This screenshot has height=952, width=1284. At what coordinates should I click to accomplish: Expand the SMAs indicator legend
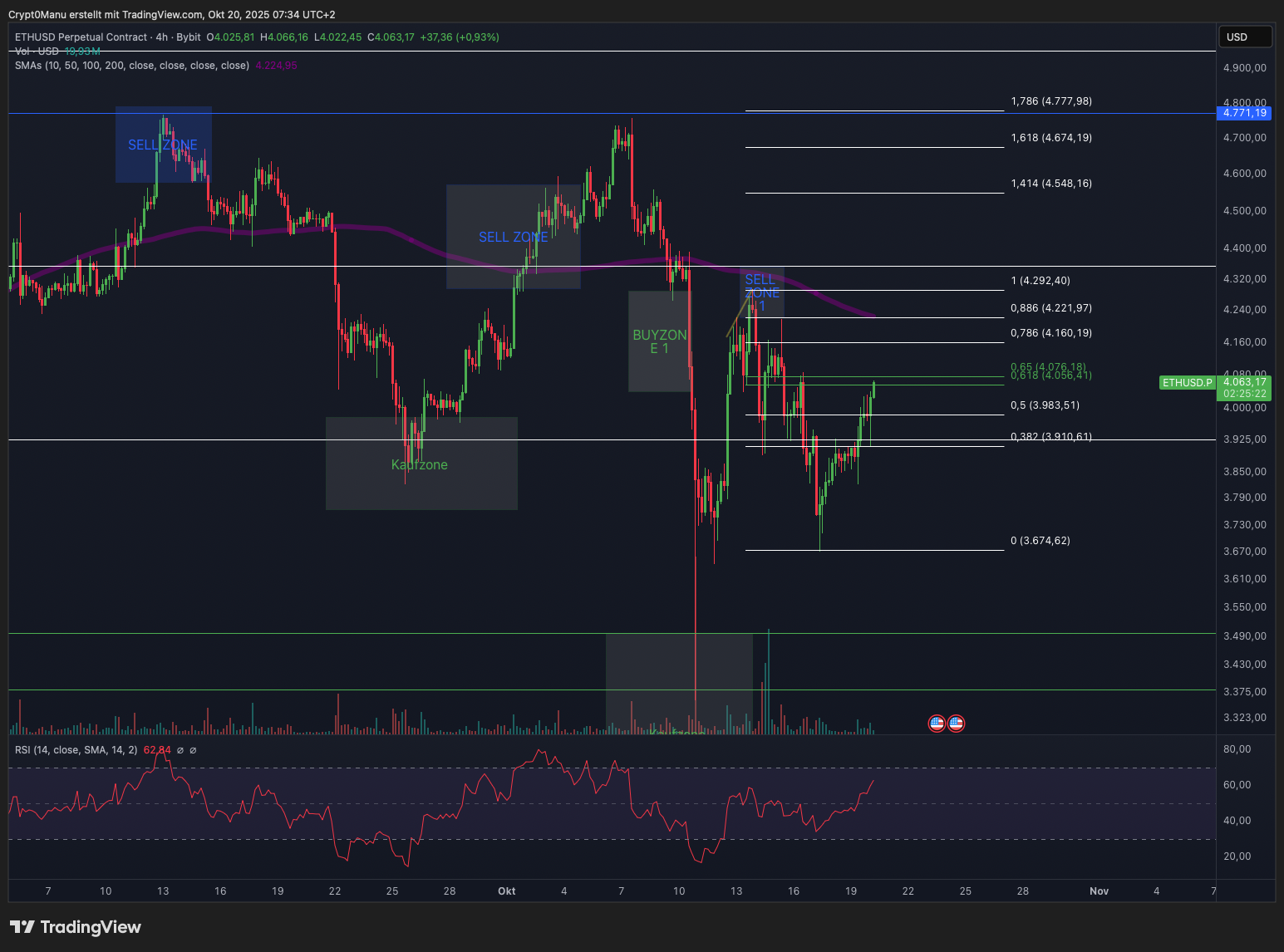131,66
